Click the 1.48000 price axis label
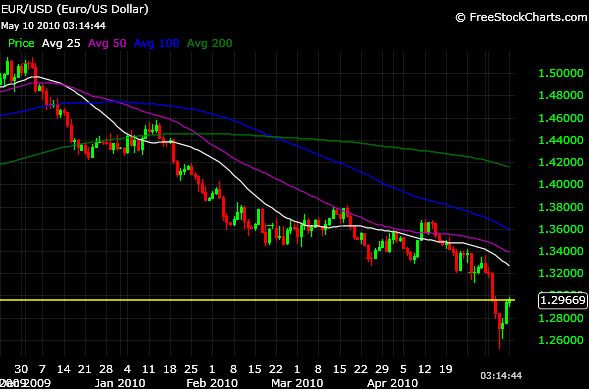This screenshot has height=389, width=589. point(561,95)
